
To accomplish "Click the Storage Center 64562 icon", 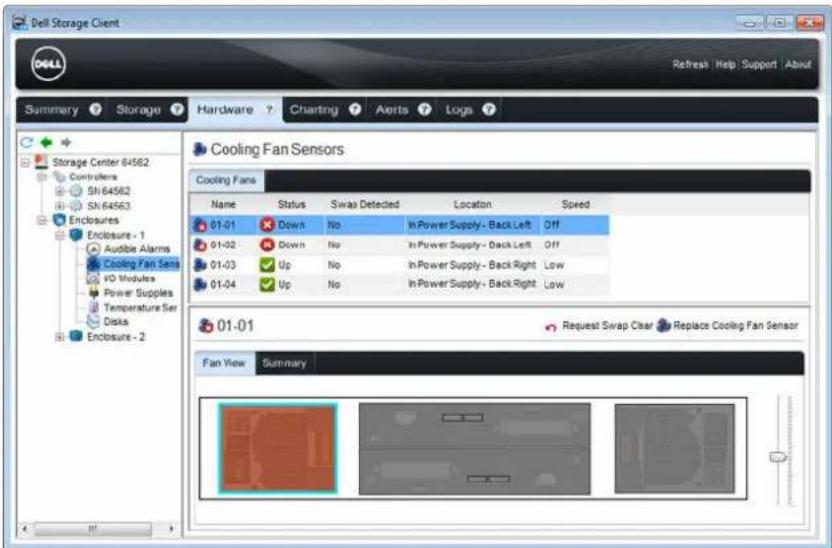I will pos(41,162).
